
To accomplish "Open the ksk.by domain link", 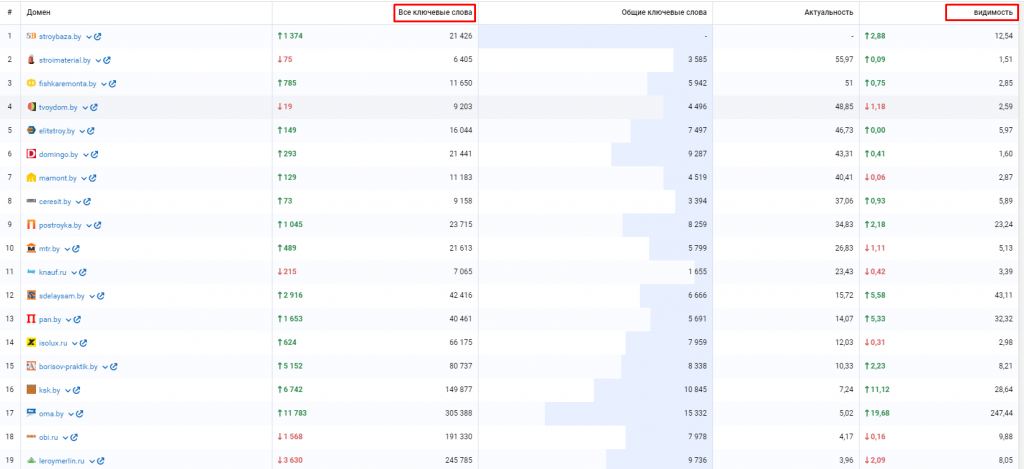I will point(50,390).
